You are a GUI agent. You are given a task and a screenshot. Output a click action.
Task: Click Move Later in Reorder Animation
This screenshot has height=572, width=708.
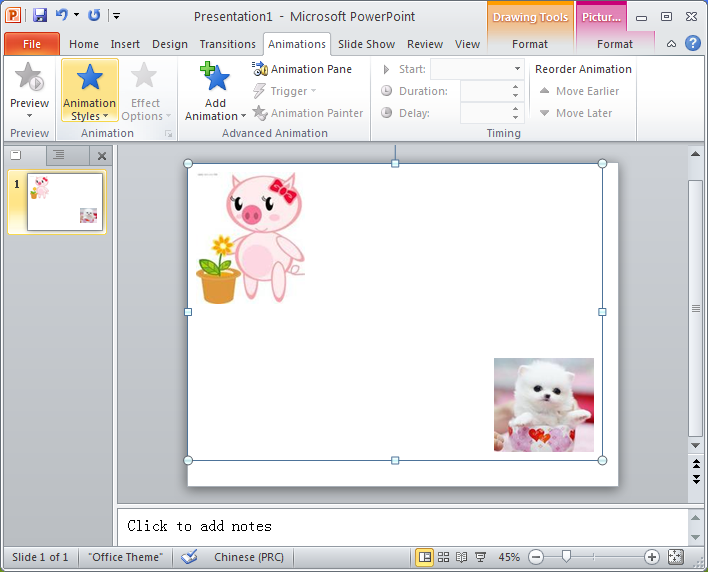[x=576, y=113]
